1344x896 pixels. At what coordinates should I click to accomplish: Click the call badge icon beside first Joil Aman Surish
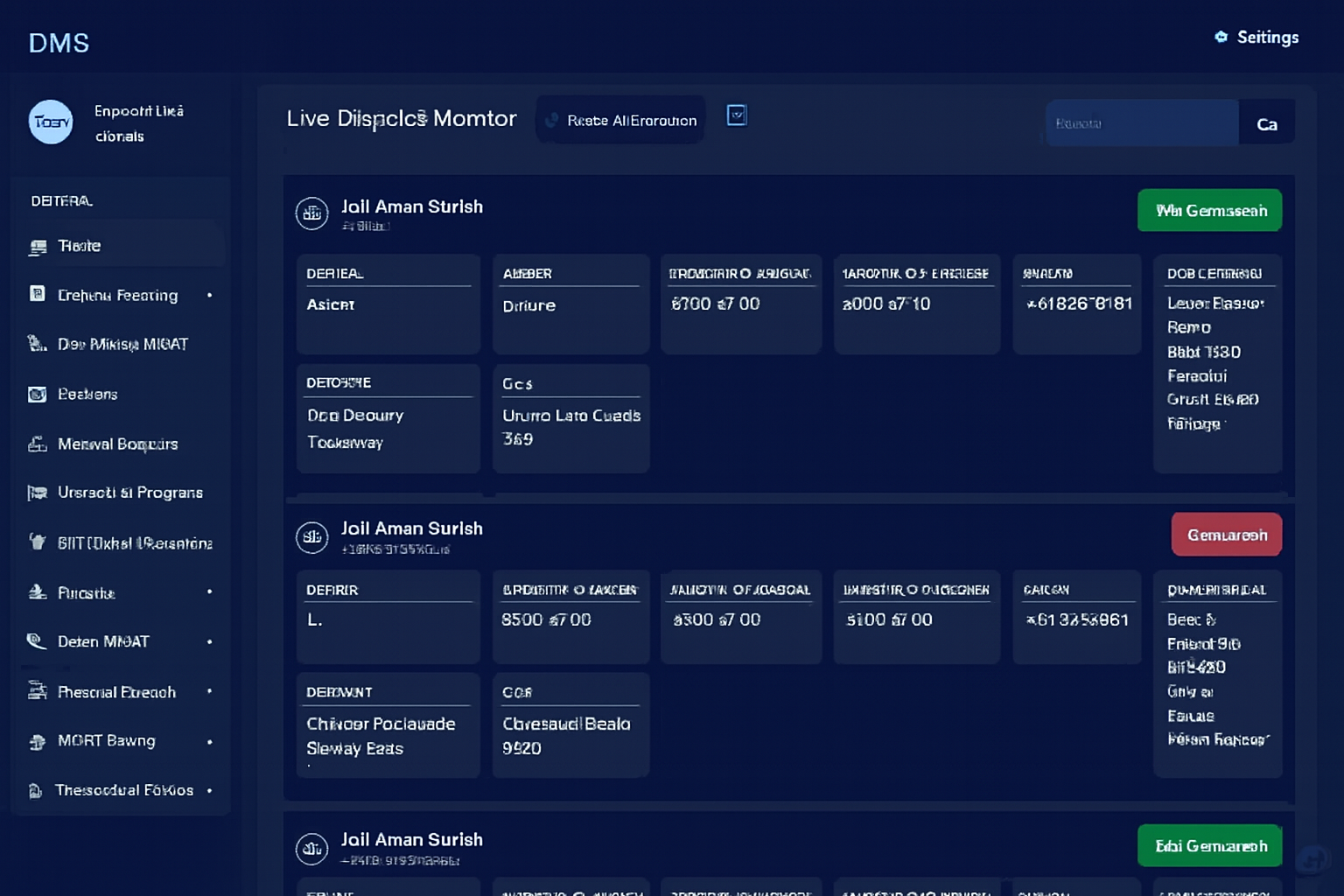coord(311,214)
